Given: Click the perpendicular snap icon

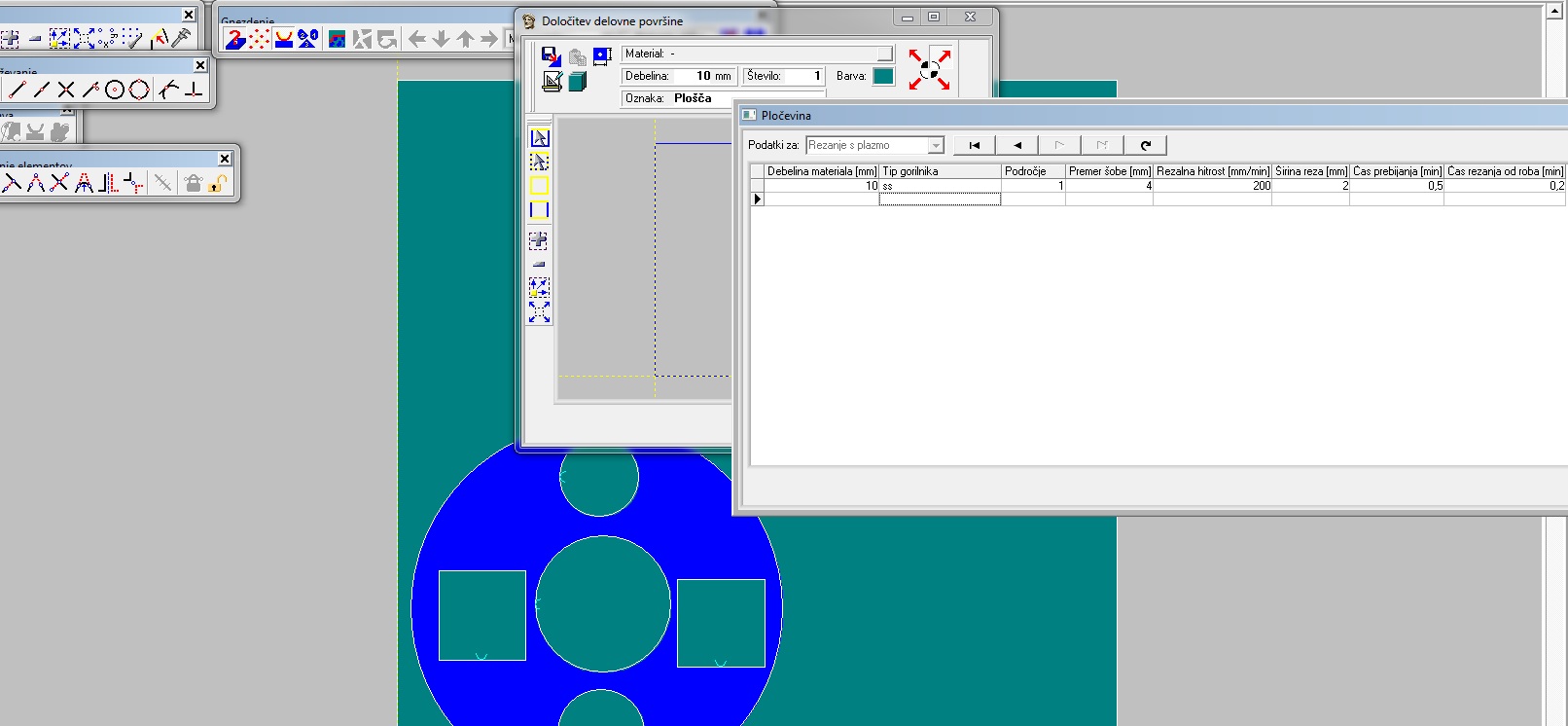Looking at the screenshot, I should click(195, 90).
